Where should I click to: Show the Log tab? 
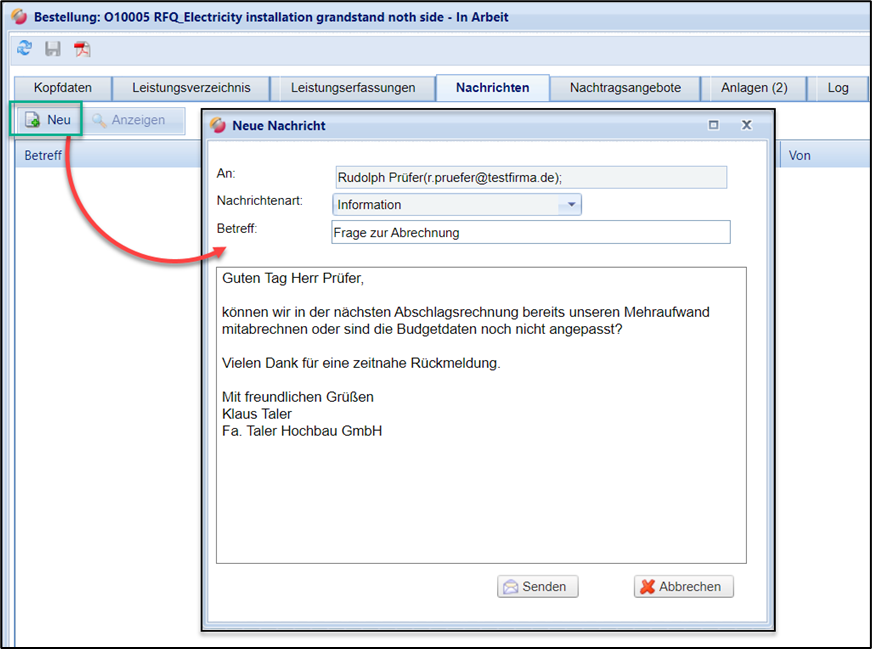point(837,88)
